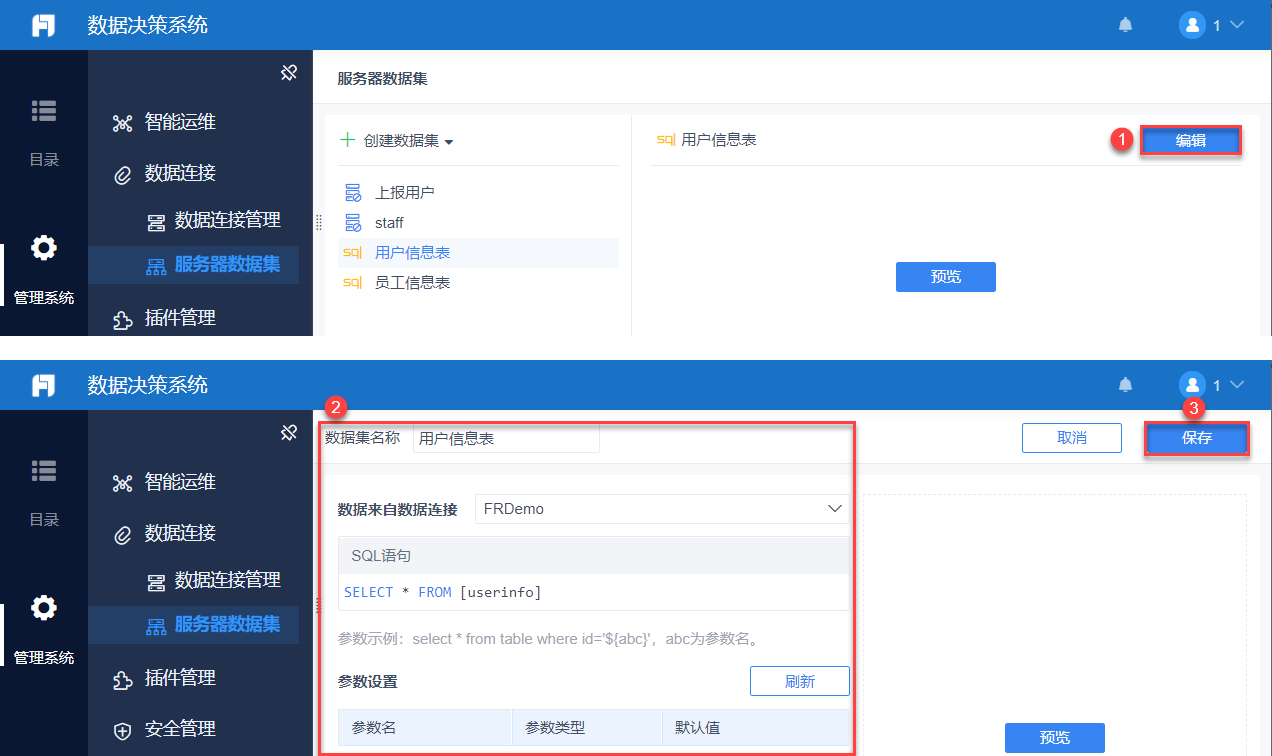Open 目录 directory icon in upper left rail
Viewport: 1272px width, 756px height.
tap(44, 111)
